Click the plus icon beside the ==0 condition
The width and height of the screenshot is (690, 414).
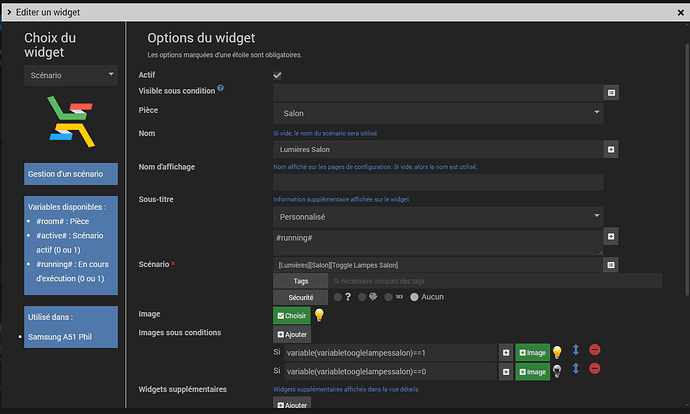click(507, 371)
